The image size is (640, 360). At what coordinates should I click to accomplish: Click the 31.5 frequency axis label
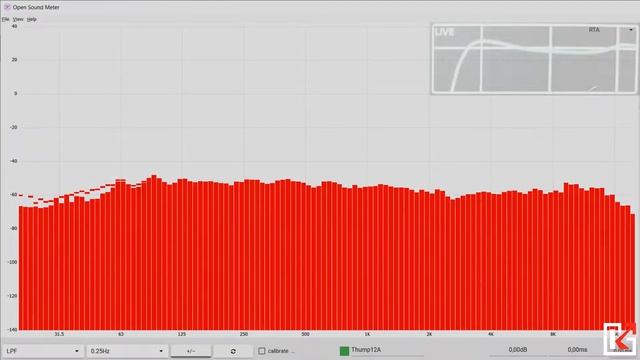pos(59,334)
